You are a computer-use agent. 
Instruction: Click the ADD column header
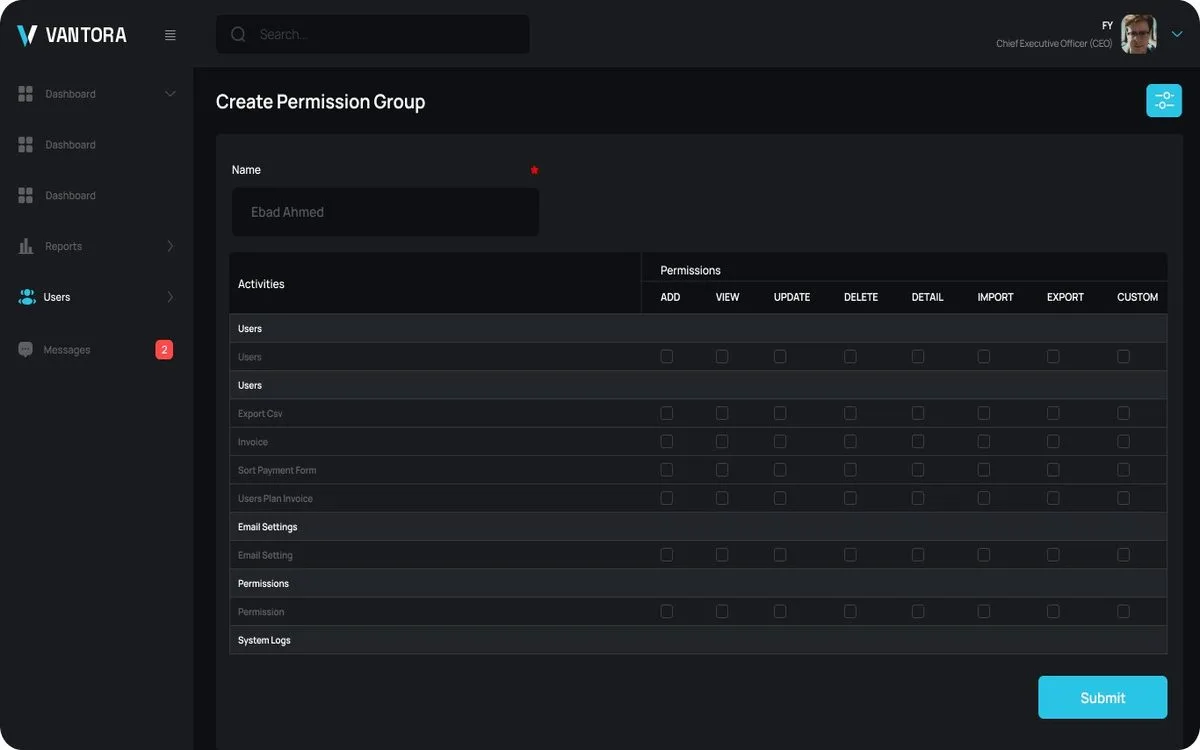click(x=670, y=297)
